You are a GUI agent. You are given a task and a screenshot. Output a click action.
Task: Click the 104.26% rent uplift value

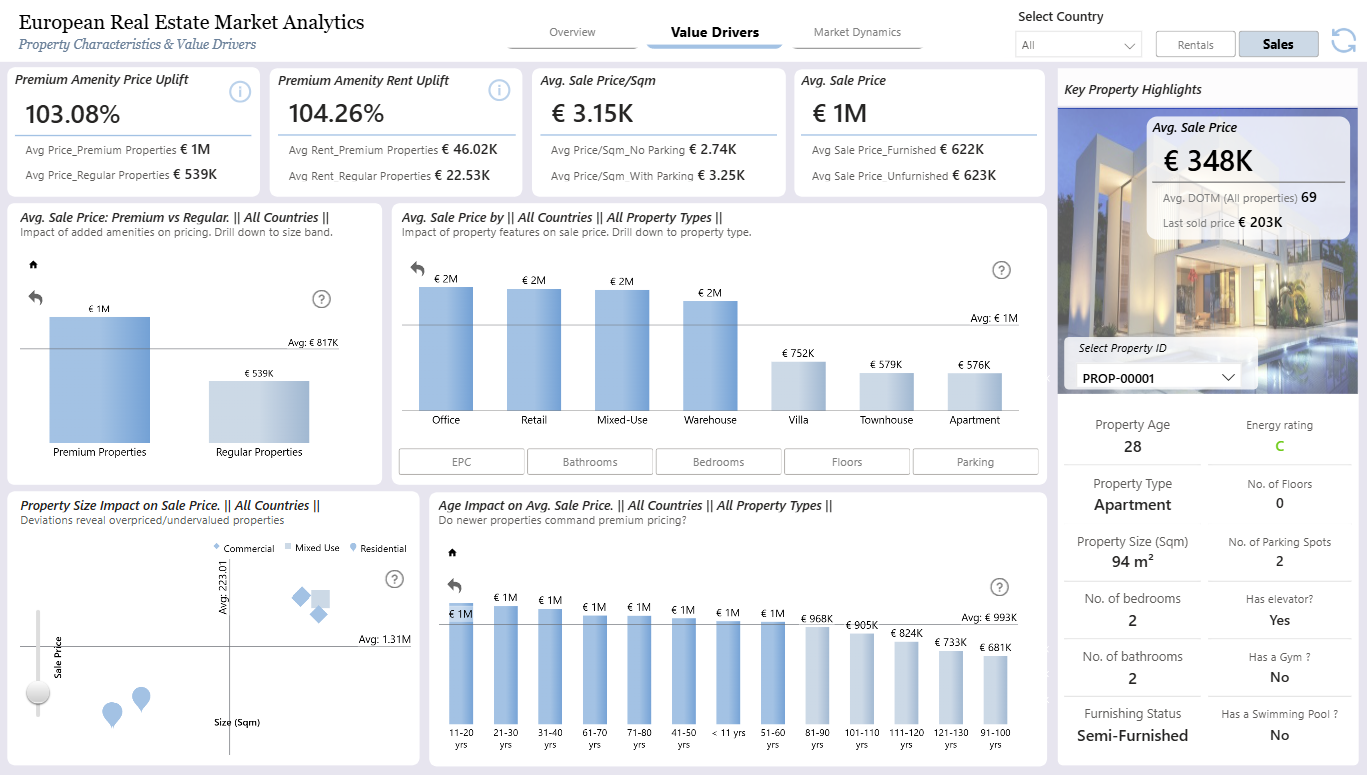click(336, 114)
